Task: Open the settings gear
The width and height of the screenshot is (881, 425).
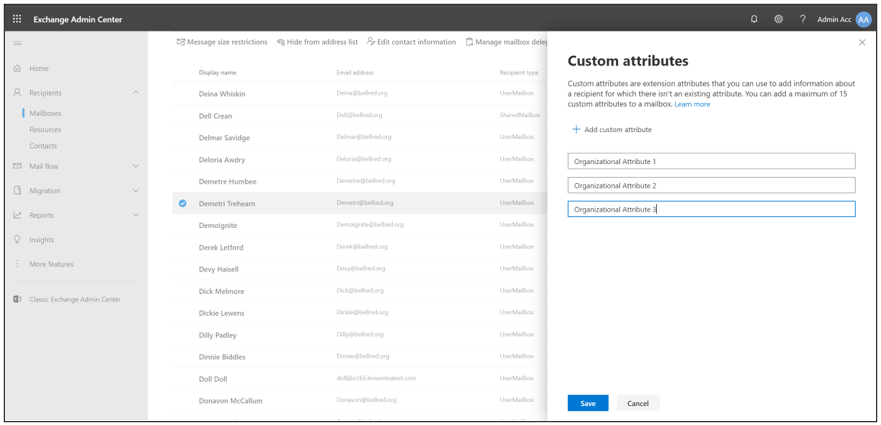Action: click(779, 19)
